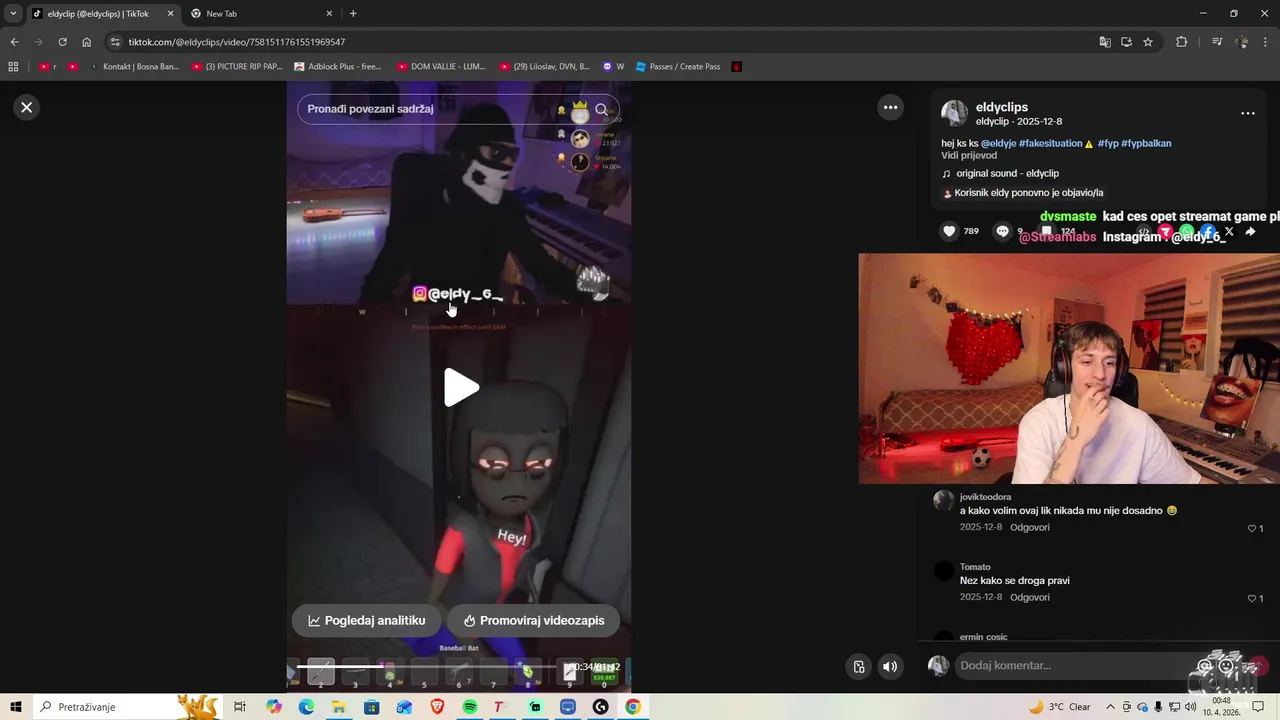Open the browser extensions puzzle icon
The width and height of the screenshot is (1280, 720).
(1181, 42)
